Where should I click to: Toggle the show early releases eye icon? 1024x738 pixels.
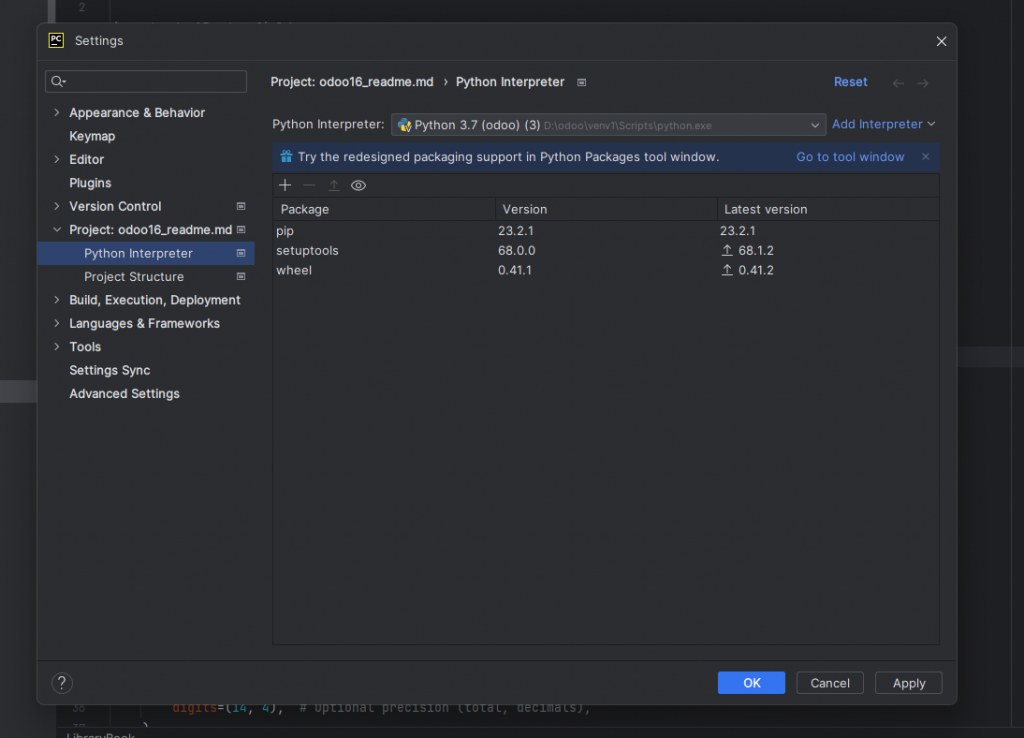[358, 185]
